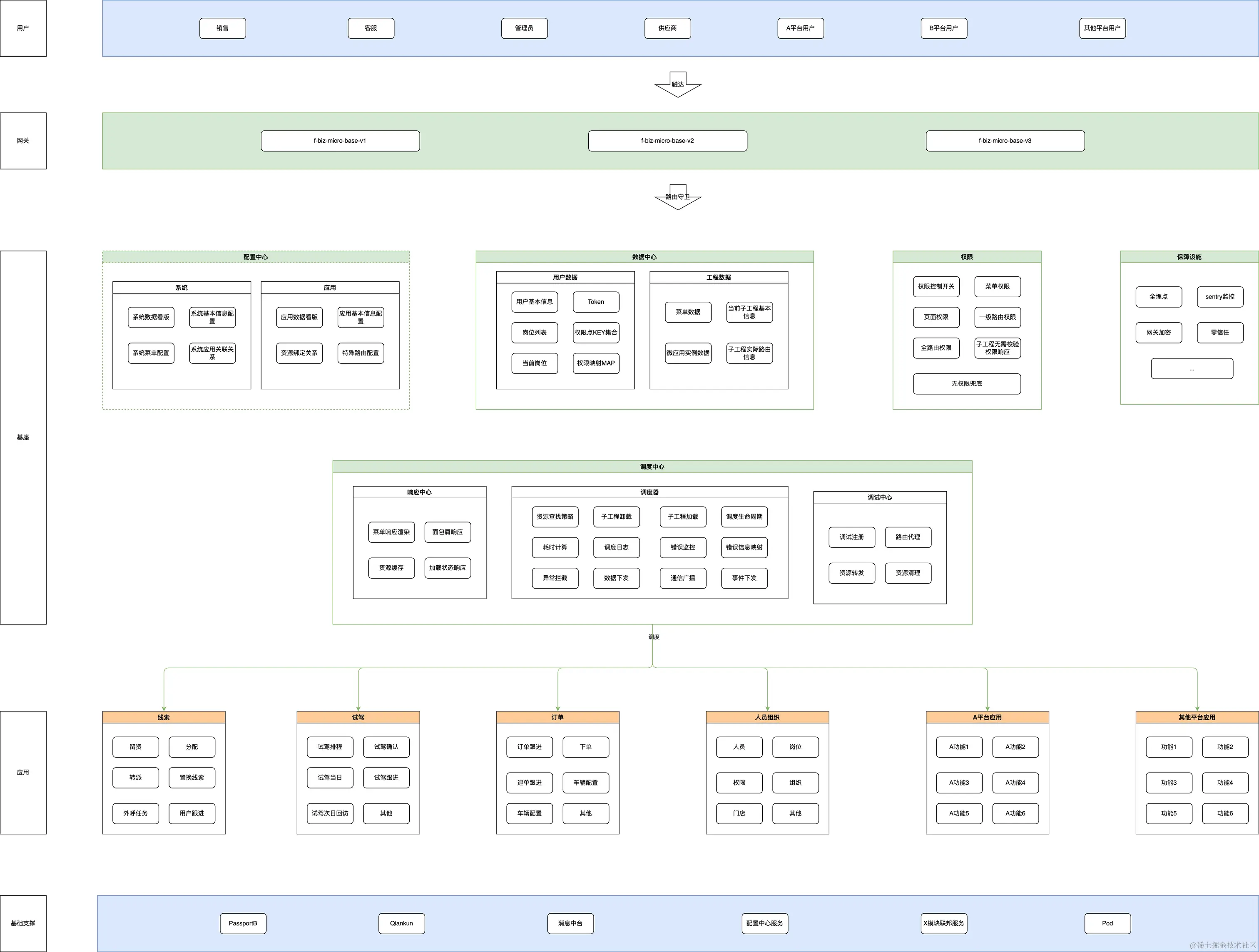
Task: Select the ellipsis box in 保障设施
Action: pos(1192,368)
